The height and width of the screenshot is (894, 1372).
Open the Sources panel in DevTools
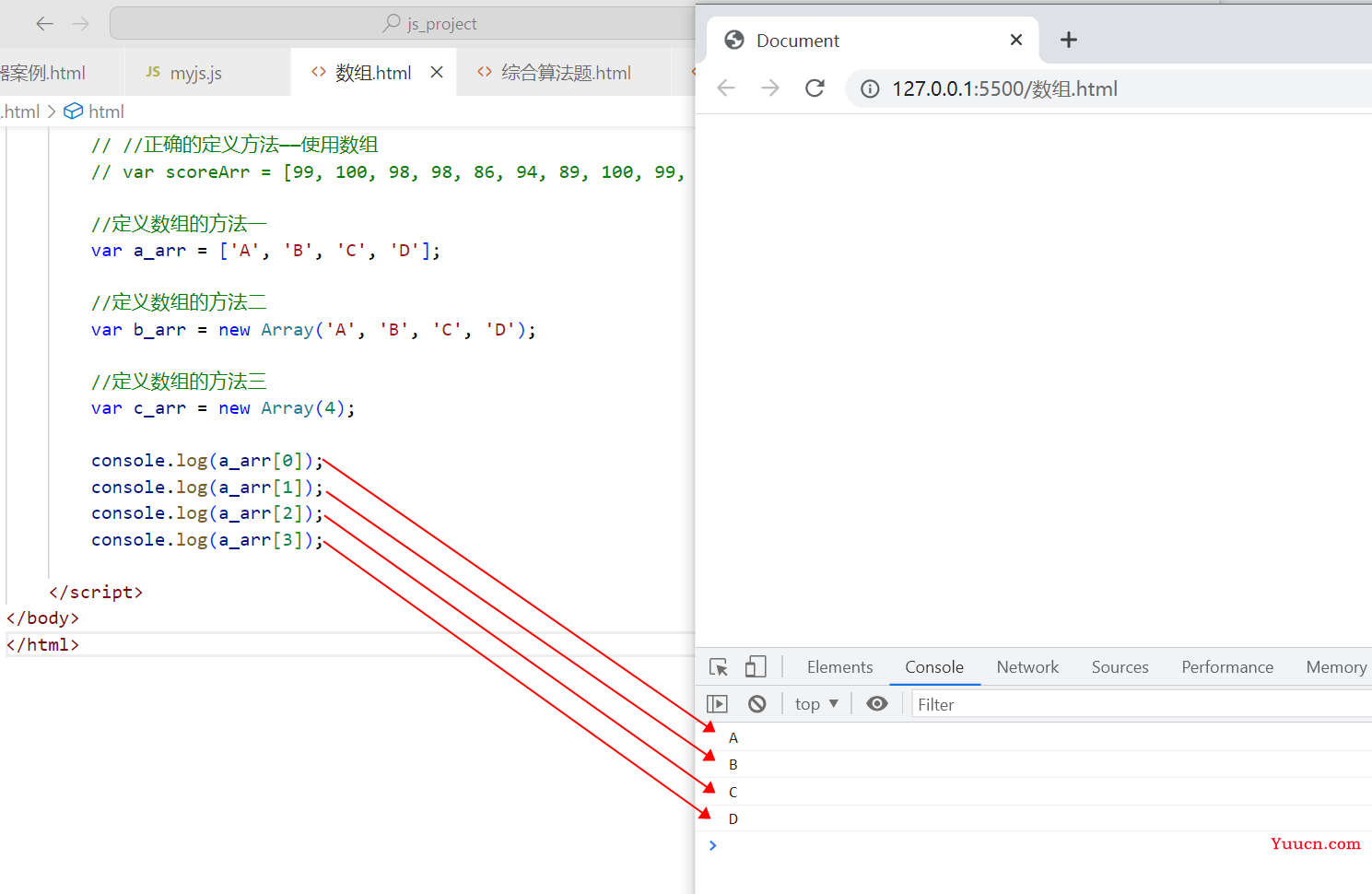click(1120, 667)
